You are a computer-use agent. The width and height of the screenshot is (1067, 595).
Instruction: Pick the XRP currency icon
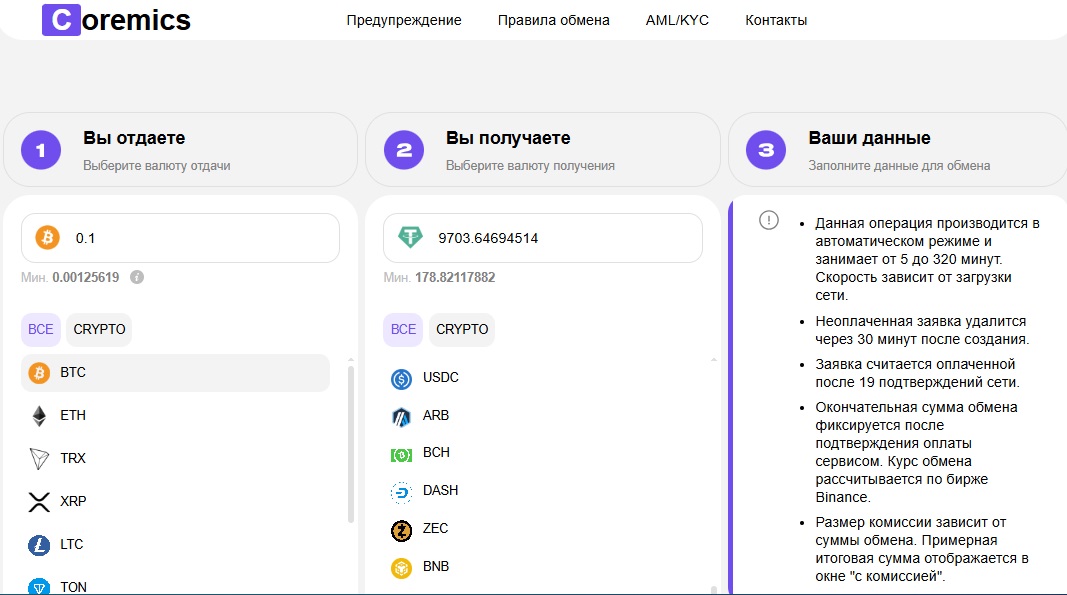tap(39, 502)
